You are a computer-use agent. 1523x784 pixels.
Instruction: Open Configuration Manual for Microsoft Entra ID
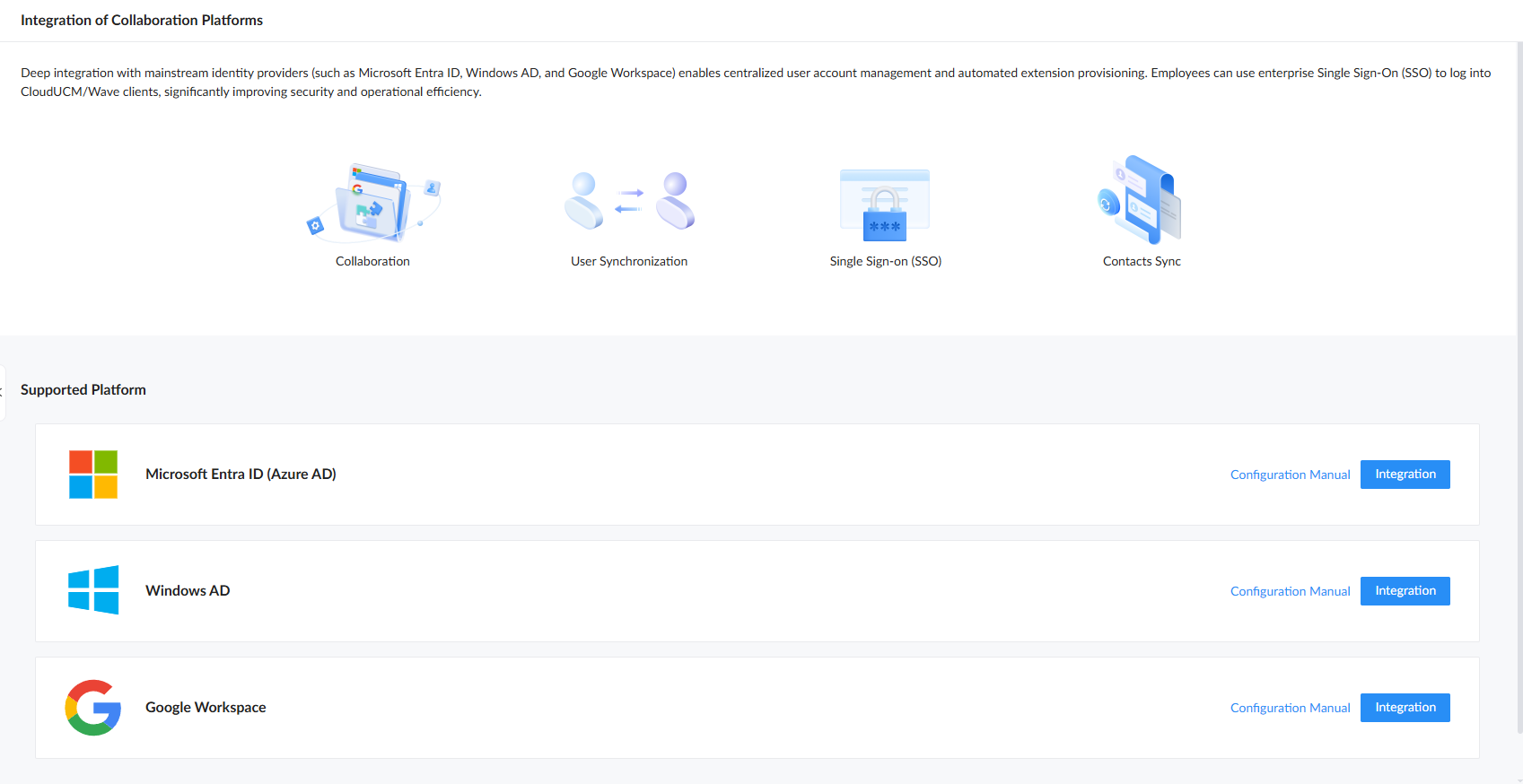pos(1290,475)
